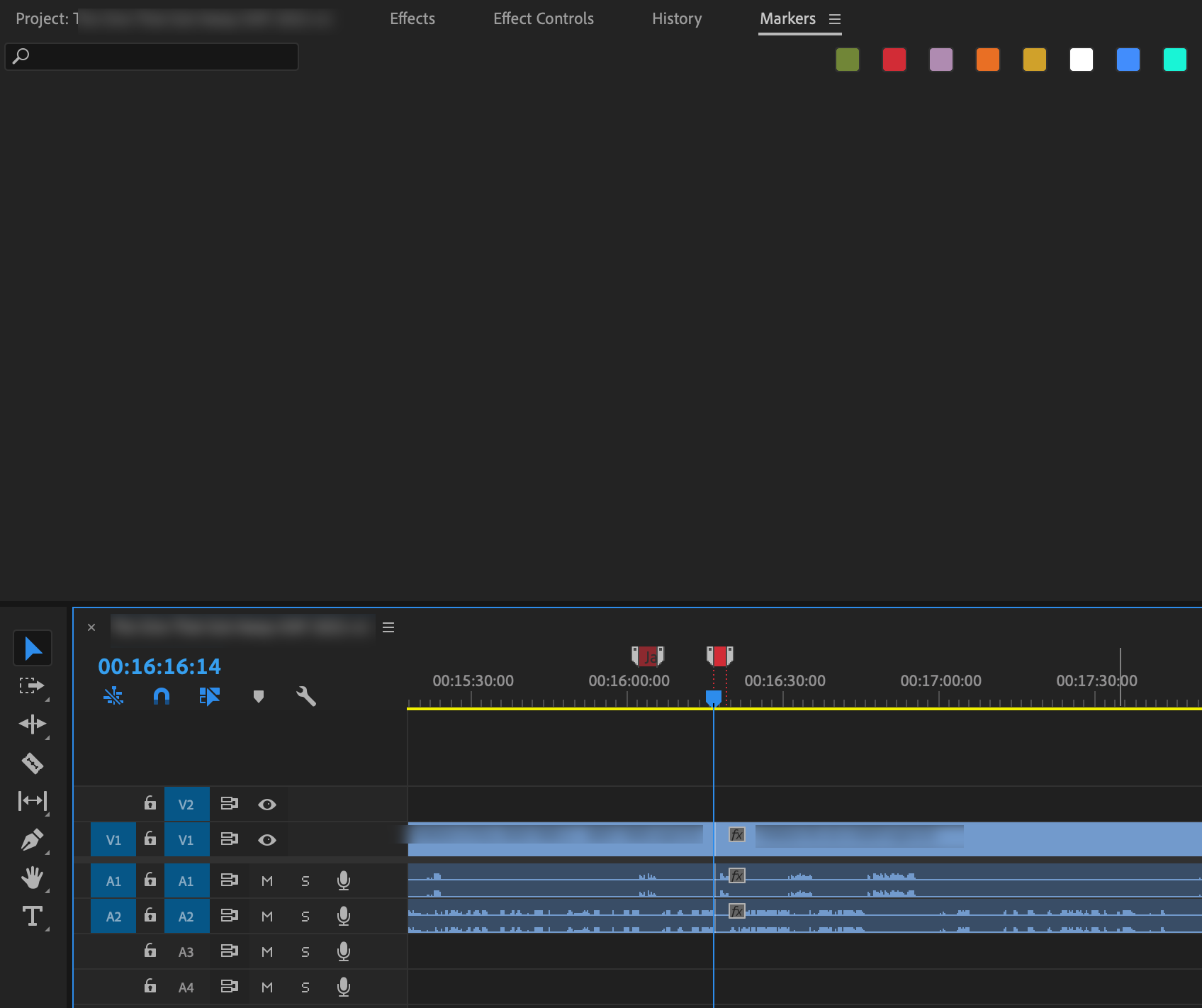1202x1008 pixels.
Task: Open the sequence panel hamburger menu
Action: point(388,627)
